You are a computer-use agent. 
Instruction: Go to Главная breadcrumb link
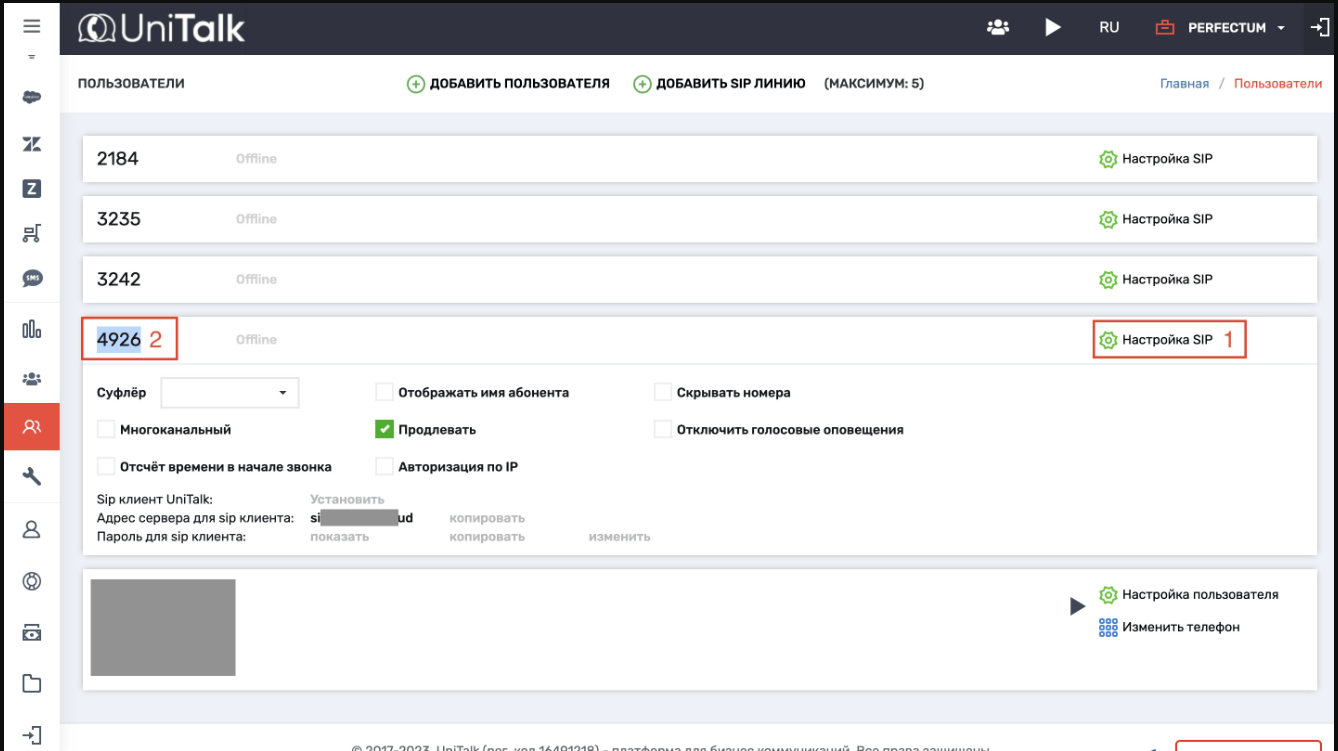coord(1184,84)
